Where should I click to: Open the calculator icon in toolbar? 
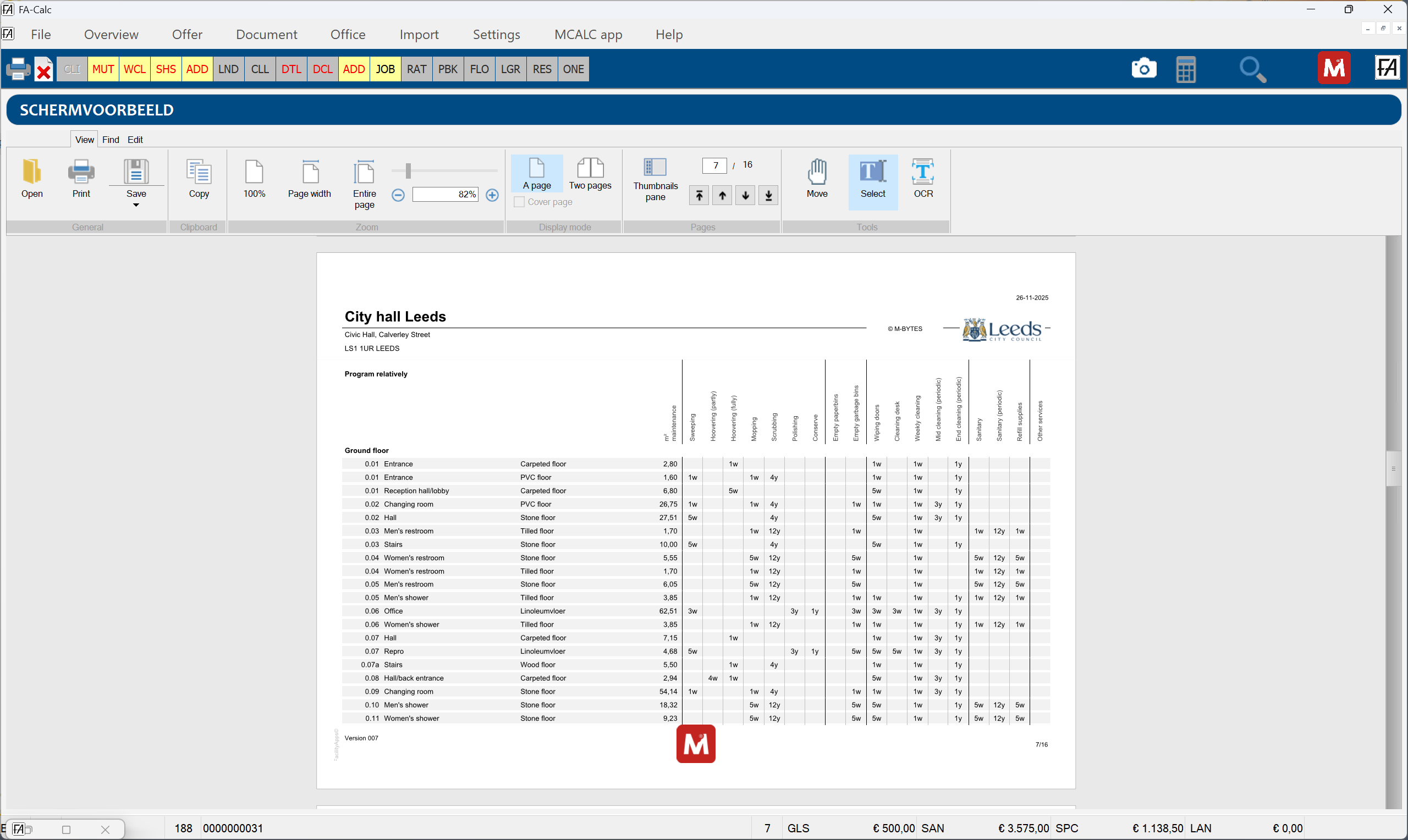click(1185, 69)
